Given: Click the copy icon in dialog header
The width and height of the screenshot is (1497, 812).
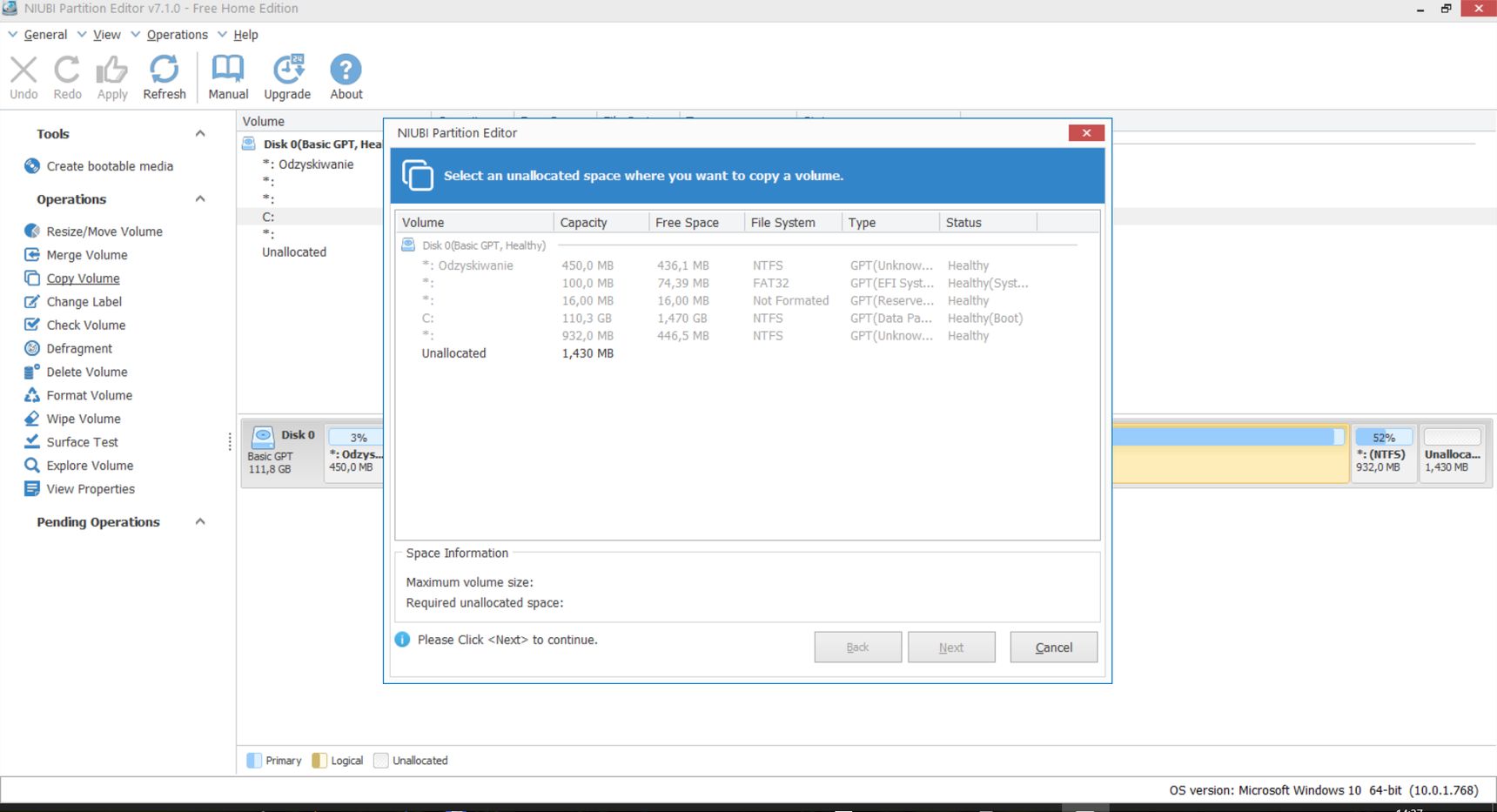Looking at the screenshot, I should tap(417, 175).
